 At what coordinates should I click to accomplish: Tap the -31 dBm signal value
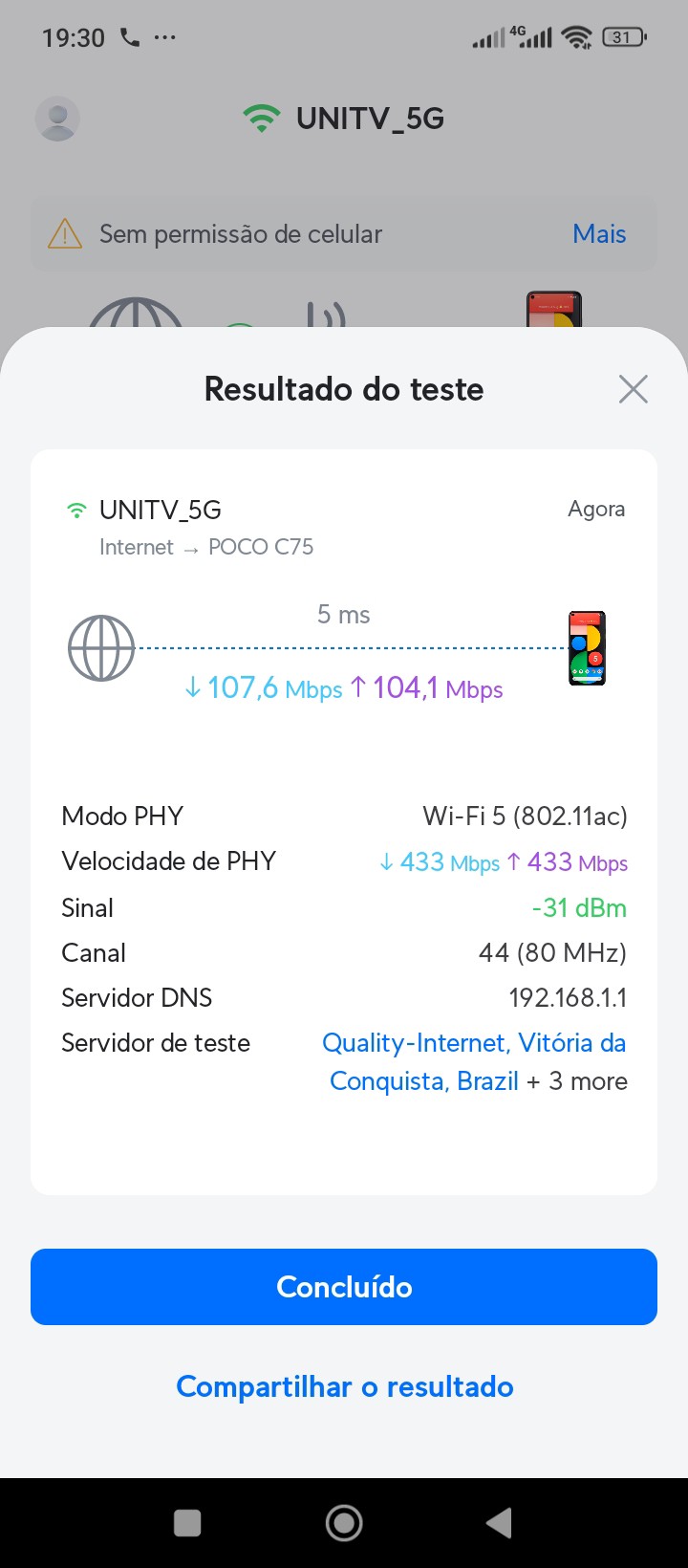coord(579,907)
